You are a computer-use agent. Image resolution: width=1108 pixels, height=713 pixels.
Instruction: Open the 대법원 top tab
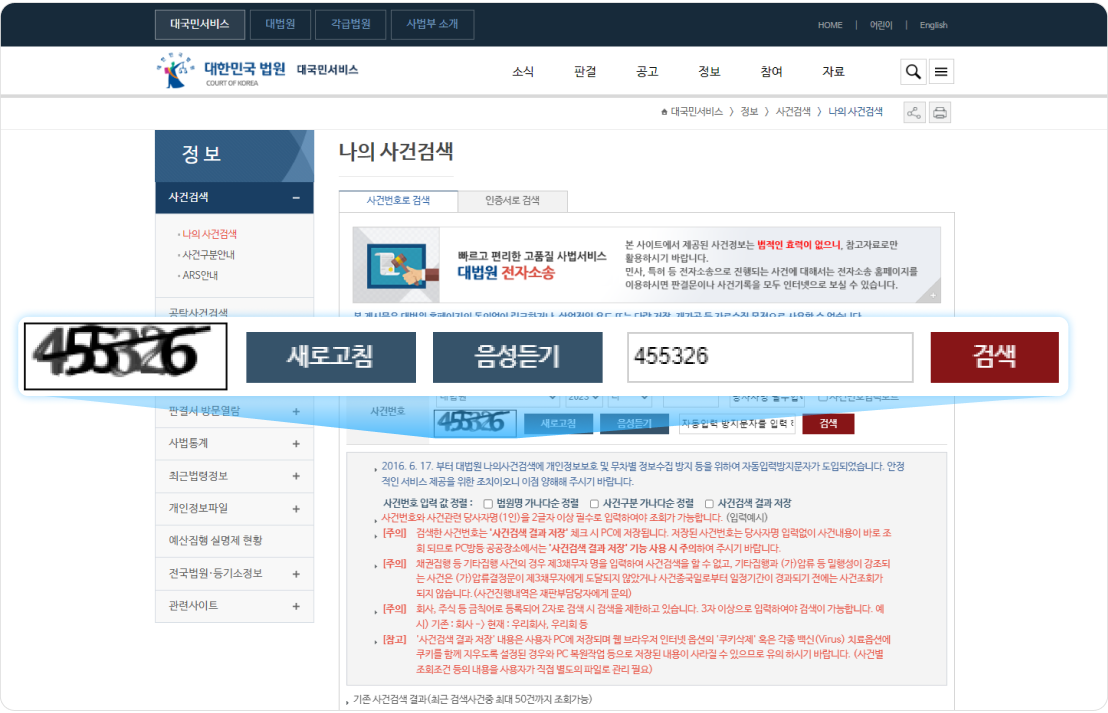281,24
